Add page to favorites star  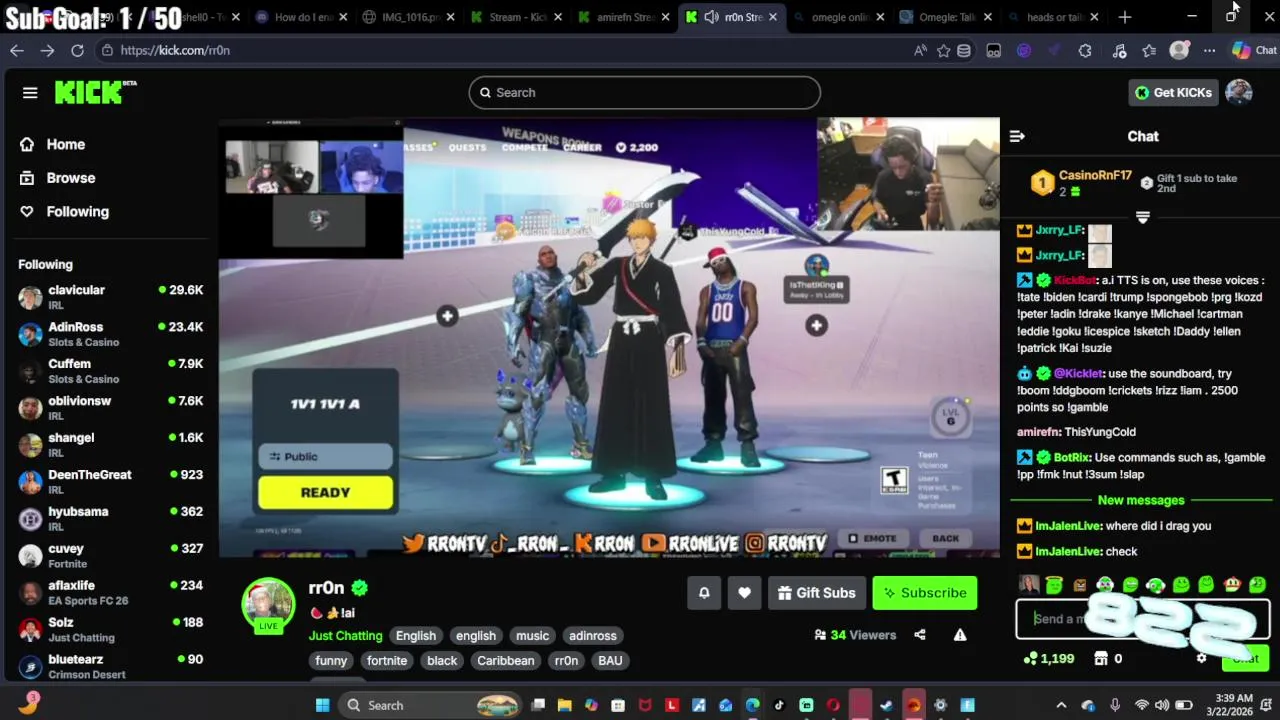[x=943, y=50]
